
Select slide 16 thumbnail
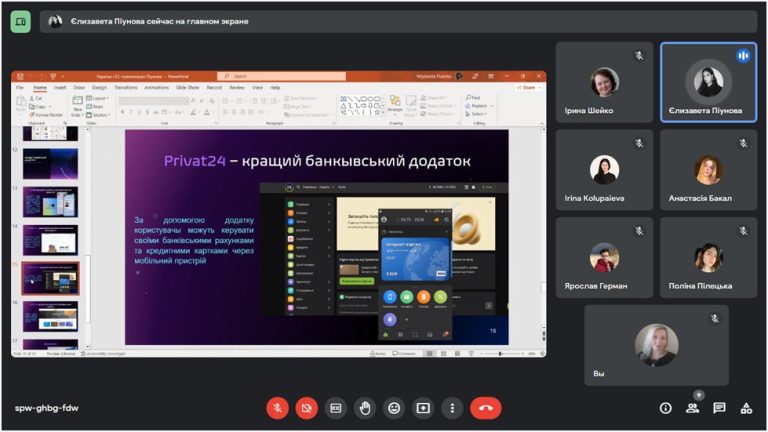(x=50, y=316)
